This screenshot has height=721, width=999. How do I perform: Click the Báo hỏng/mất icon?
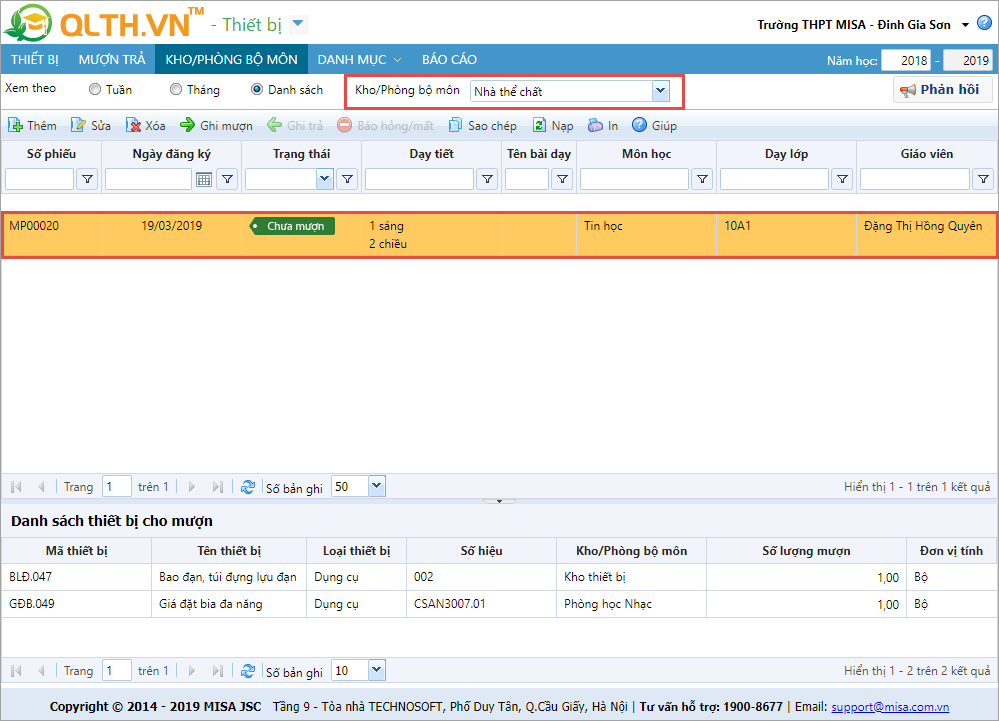(344, 125)
